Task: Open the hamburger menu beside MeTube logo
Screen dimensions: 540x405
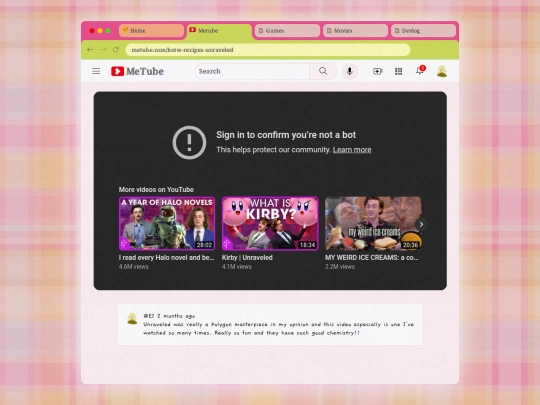Action: coord(96,71)
